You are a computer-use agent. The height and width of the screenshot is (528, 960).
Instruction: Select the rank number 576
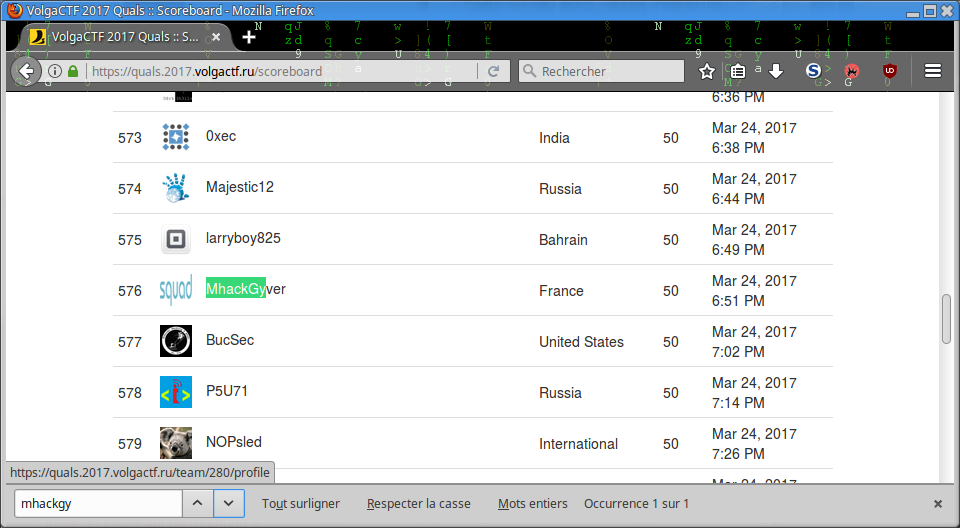click(130, 291)
